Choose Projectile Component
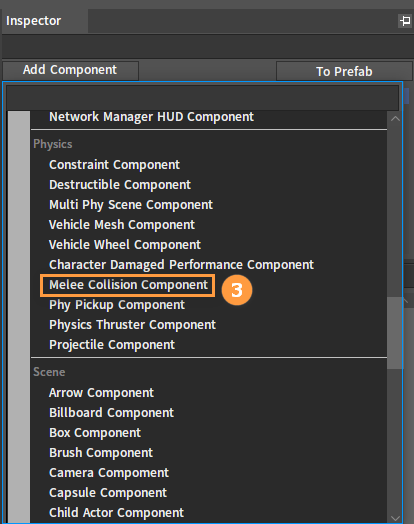 (112, 345)
